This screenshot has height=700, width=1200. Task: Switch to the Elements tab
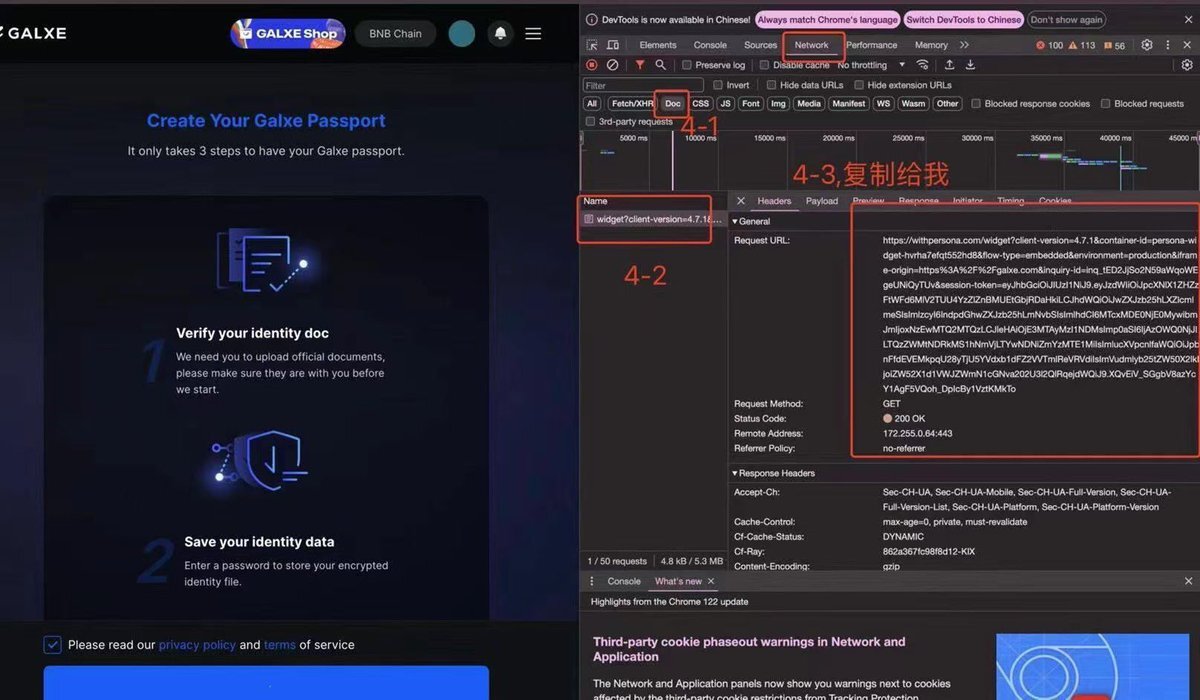[658, 45]
